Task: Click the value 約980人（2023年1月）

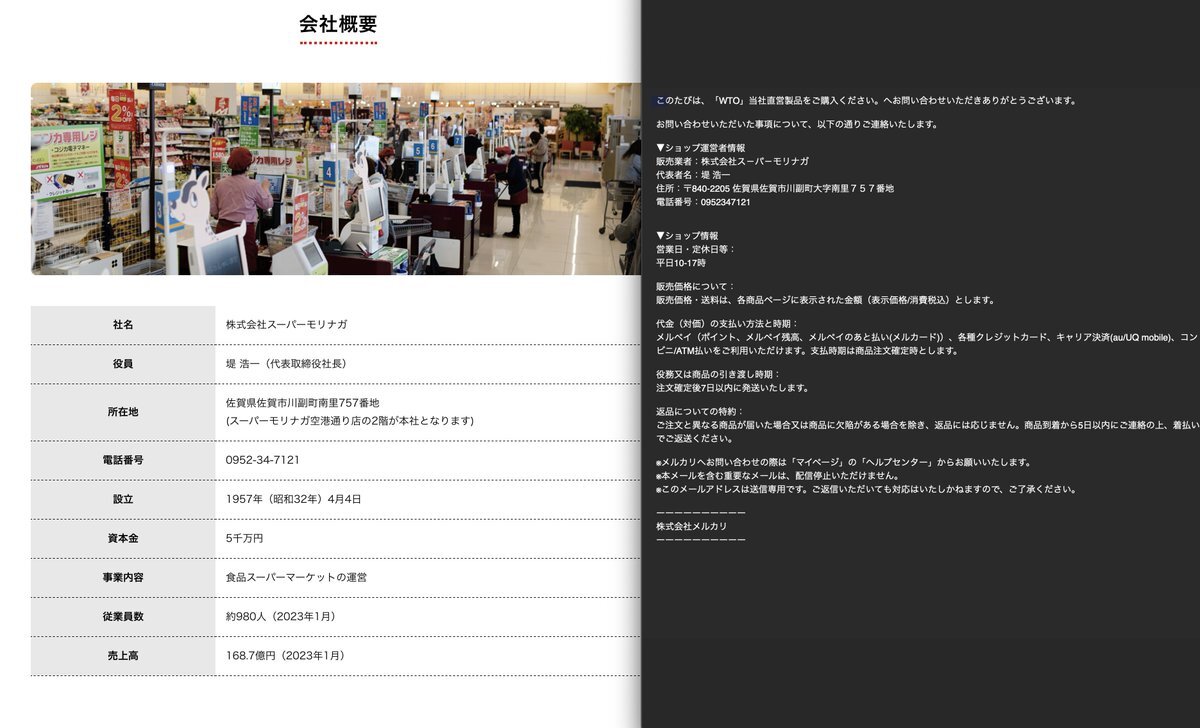Action: click(281, 616)
